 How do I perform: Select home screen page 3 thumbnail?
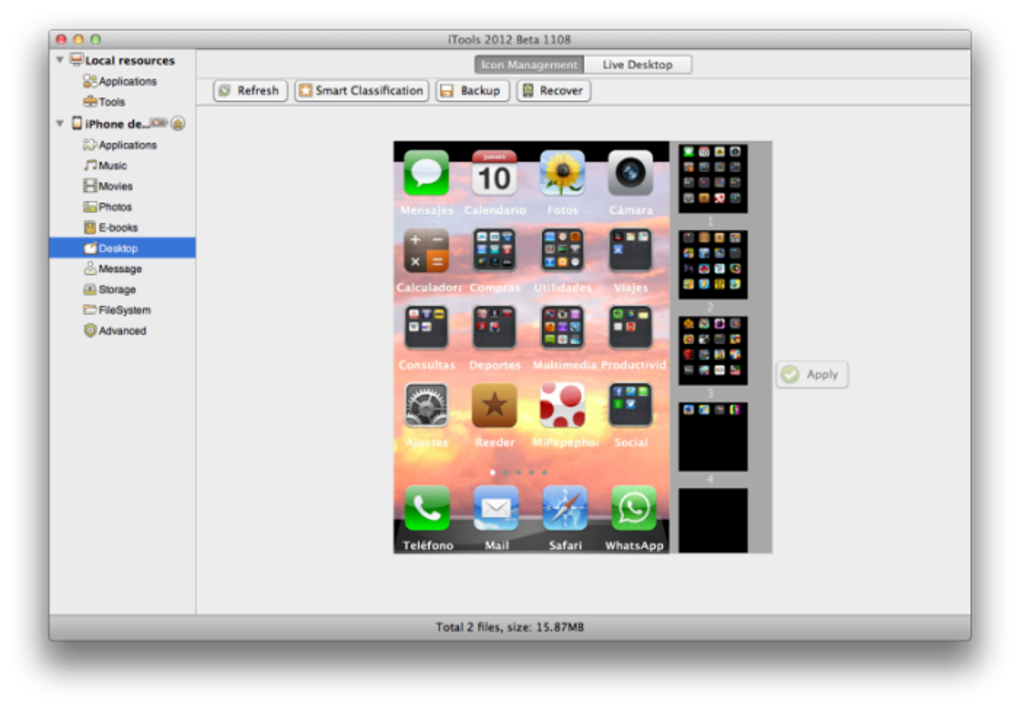713,350
